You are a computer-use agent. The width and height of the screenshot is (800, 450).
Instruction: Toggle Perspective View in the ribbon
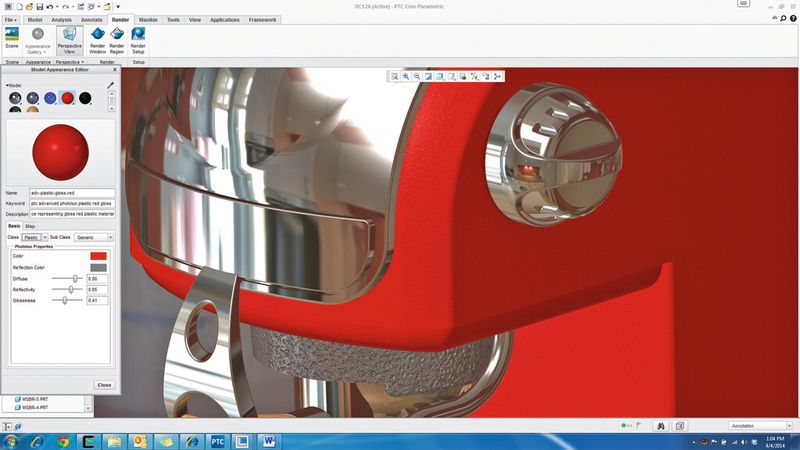point(69,41)
